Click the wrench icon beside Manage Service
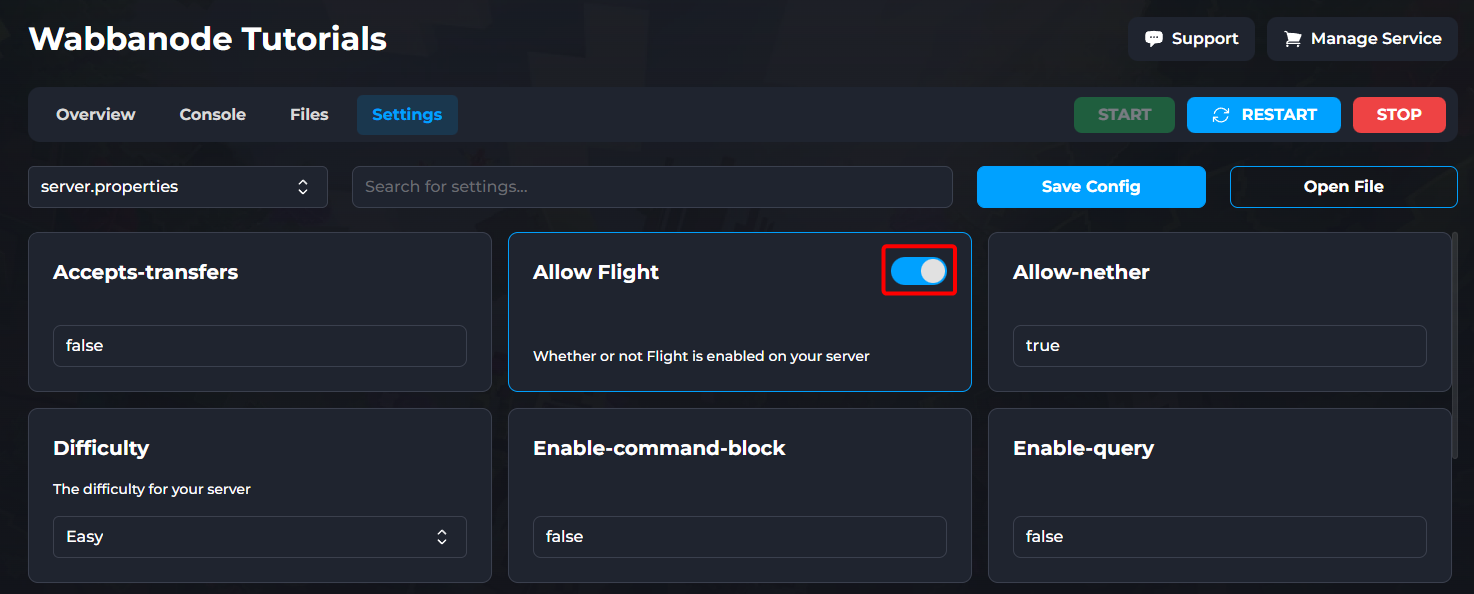The image size is (1474, 594). (1294, 38)
